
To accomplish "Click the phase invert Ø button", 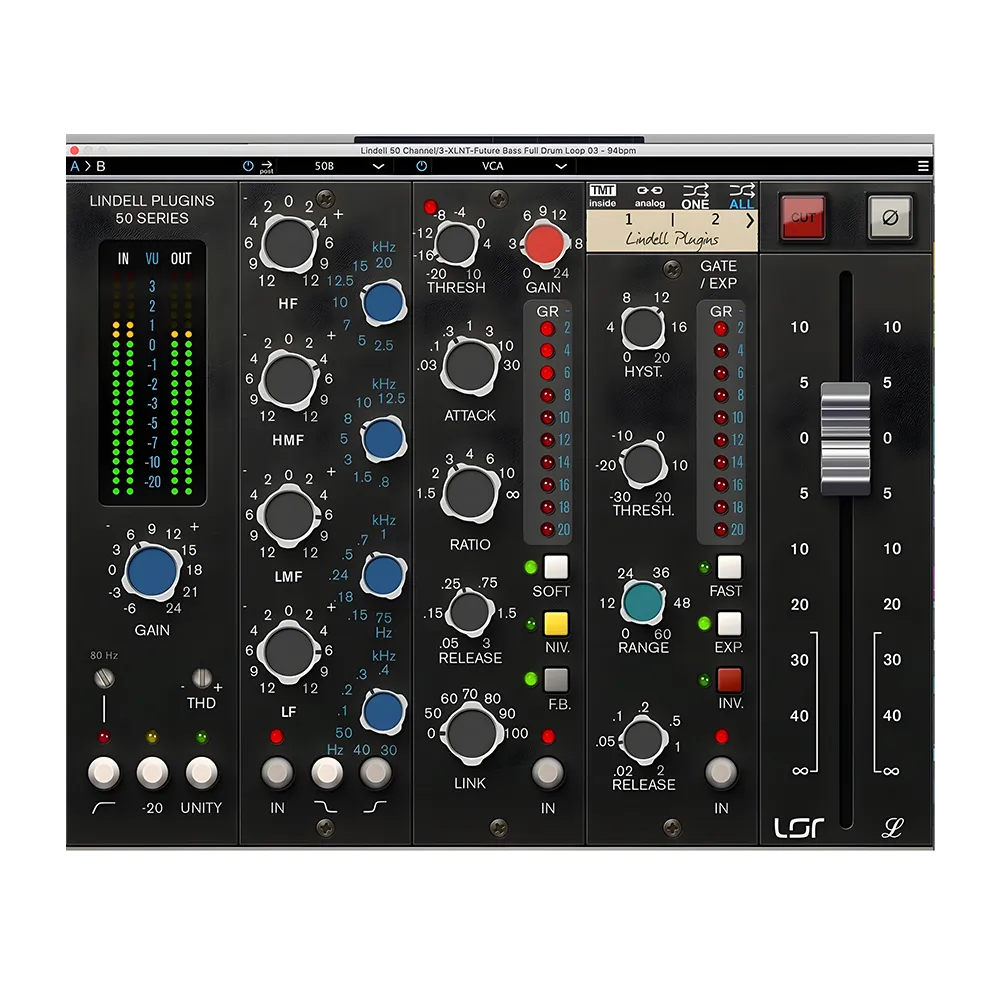I will 890,217.
